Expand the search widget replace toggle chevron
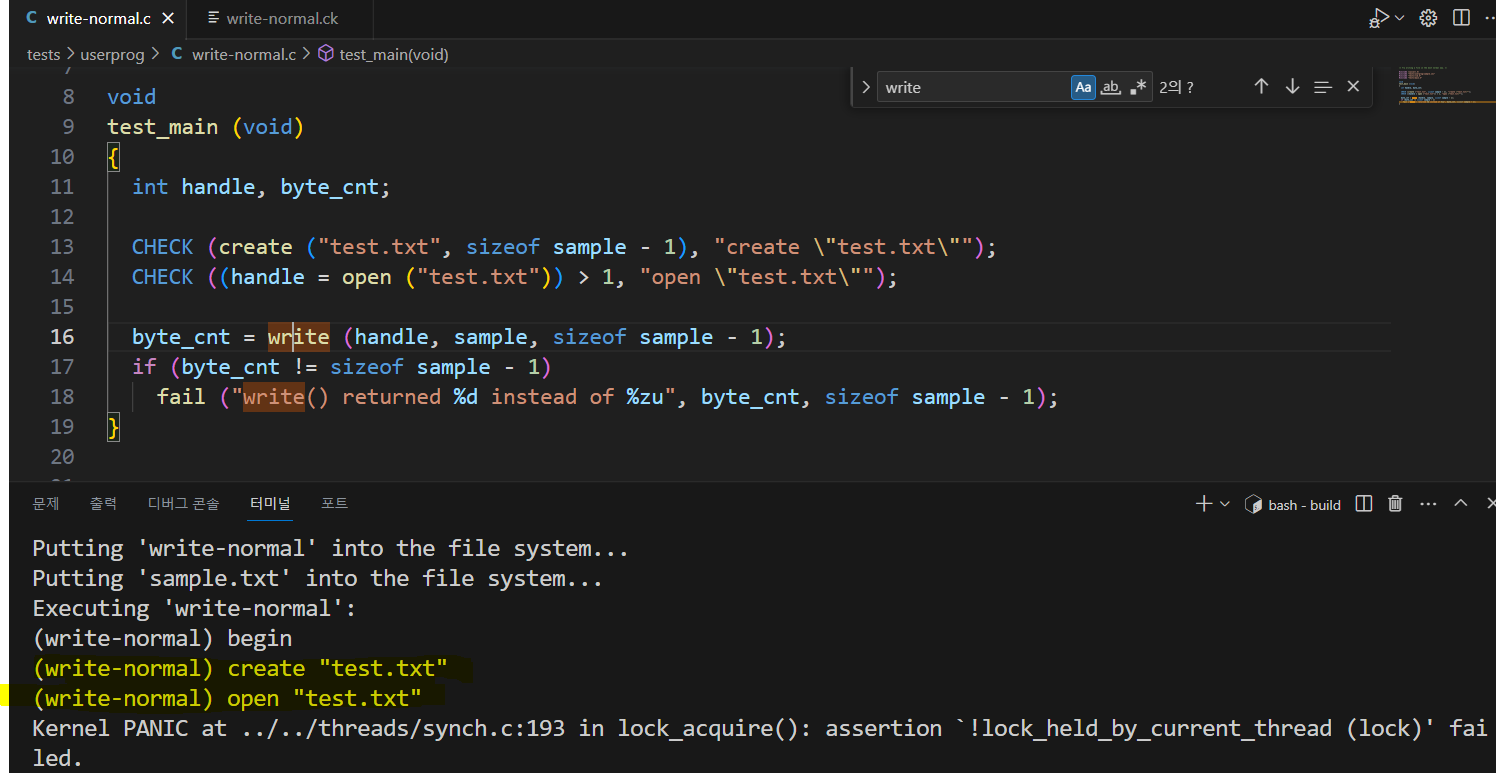Image resolution: width=1496 pixels, height=773 pixels. click(x=866, y=86)
